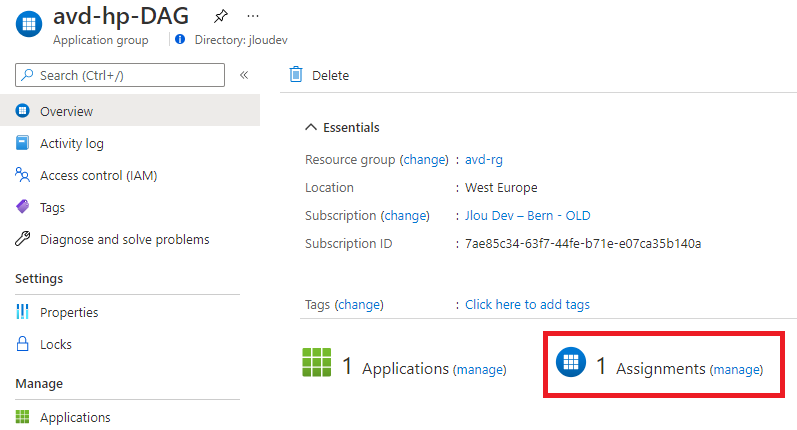Click the Settings section header

pos(39,279)
